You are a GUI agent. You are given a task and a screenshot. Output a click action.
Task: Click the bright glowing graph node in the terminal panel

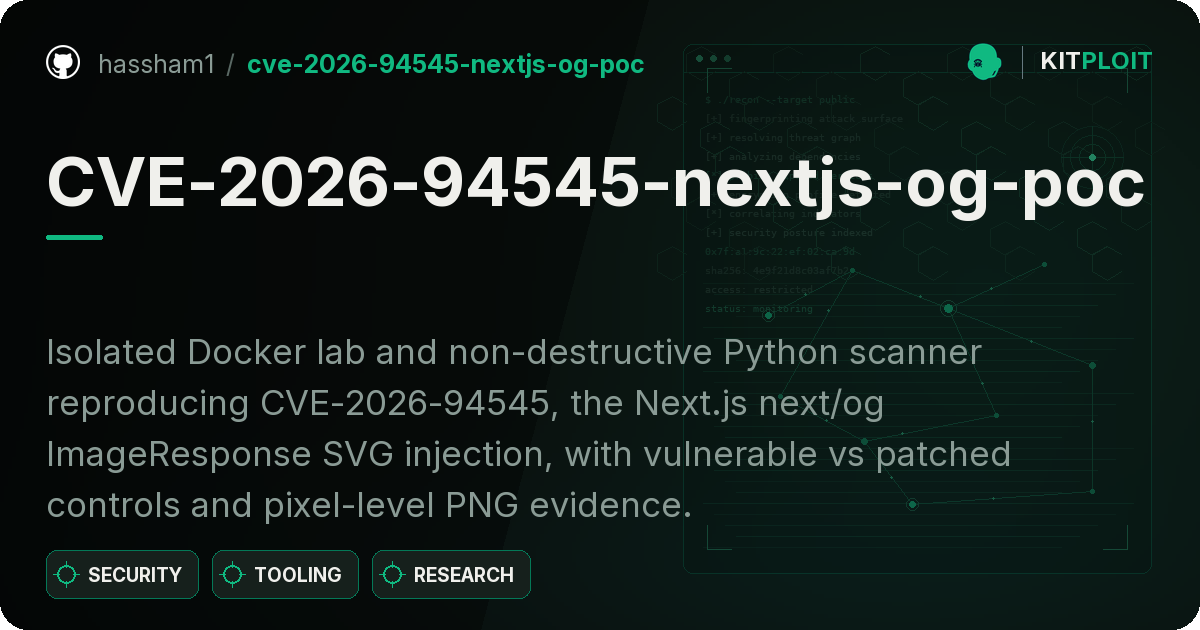click(x=948, y=309)
